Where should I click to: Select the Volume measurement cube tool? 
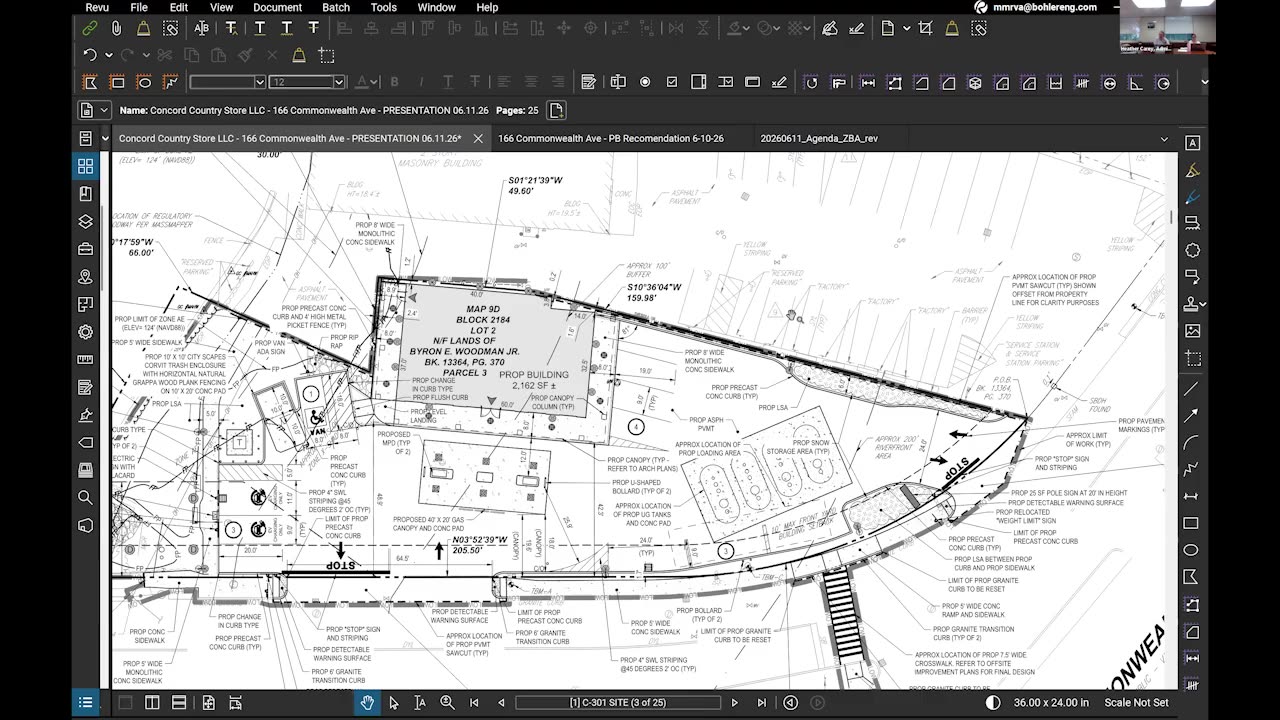(x=975, y=82)
